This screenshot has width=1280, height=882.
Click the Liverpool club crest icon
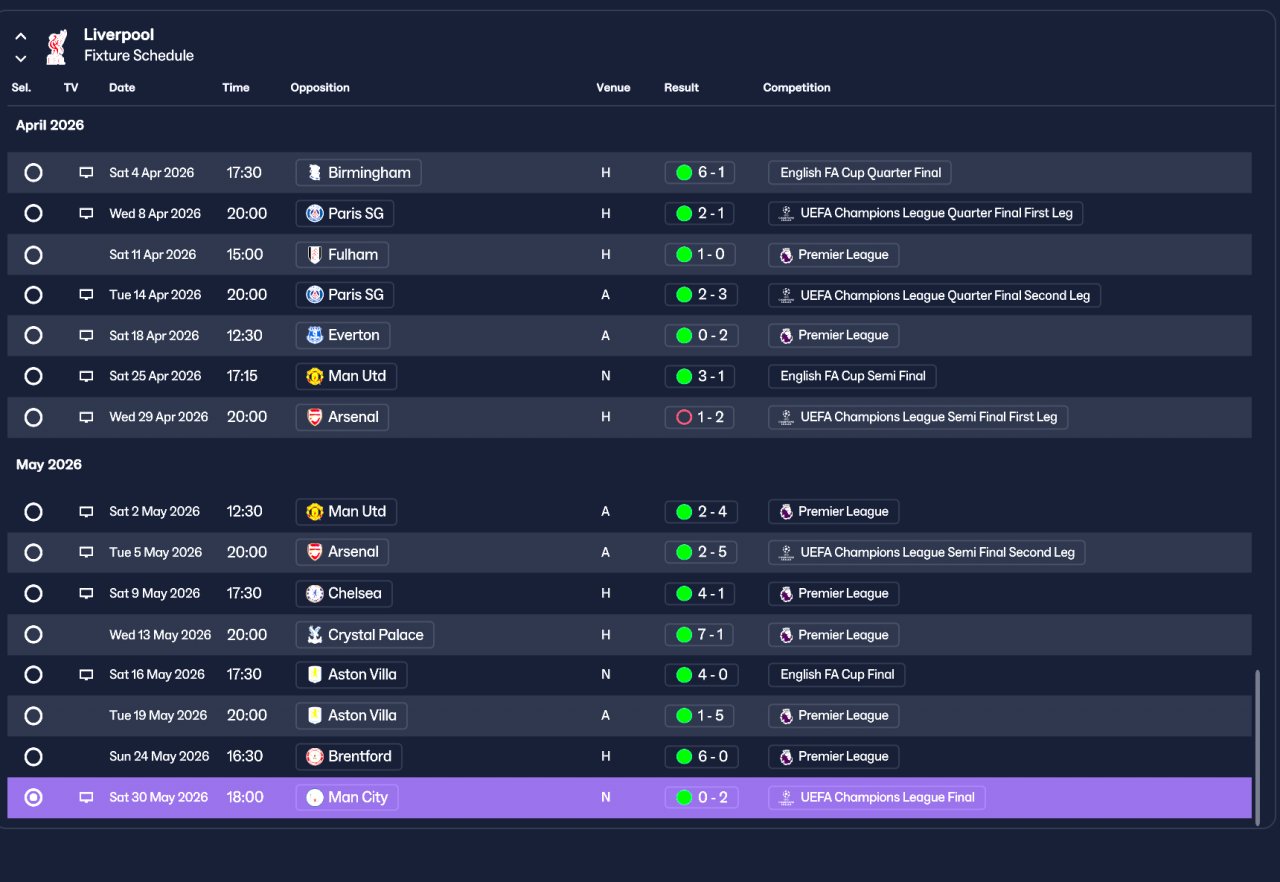click(x=56, y=46)
